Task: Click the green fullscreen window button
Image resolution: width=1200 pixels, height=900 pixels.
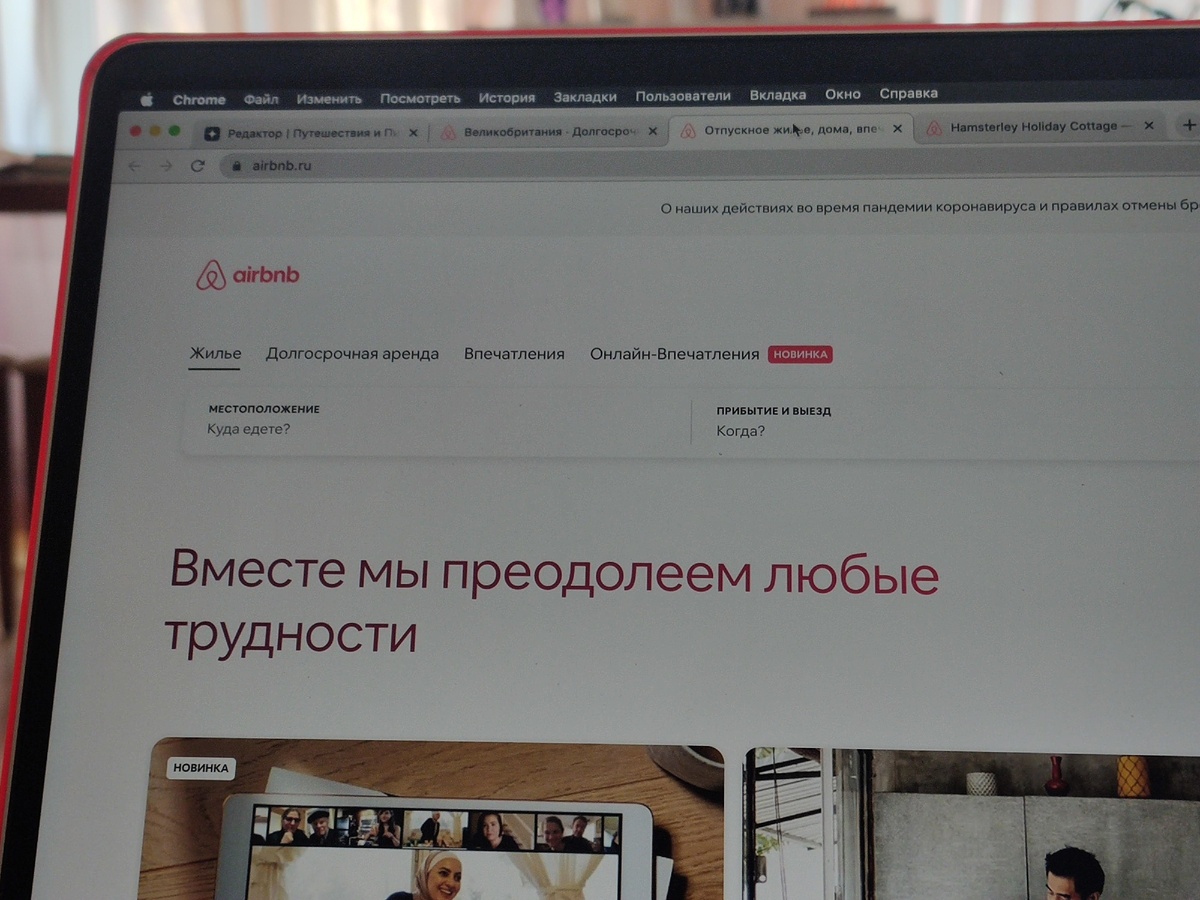Action: (174, 131)
